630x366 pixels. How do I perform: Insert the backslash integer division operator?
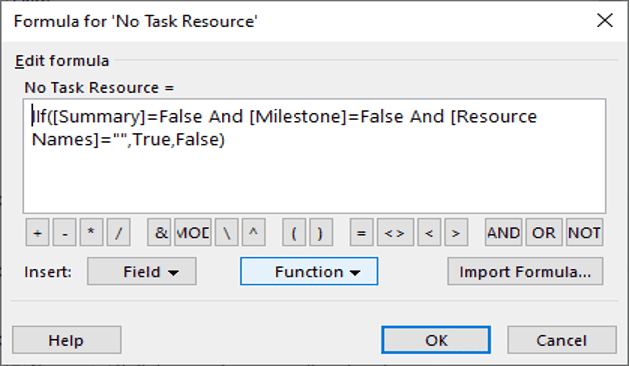pos(227,232)
